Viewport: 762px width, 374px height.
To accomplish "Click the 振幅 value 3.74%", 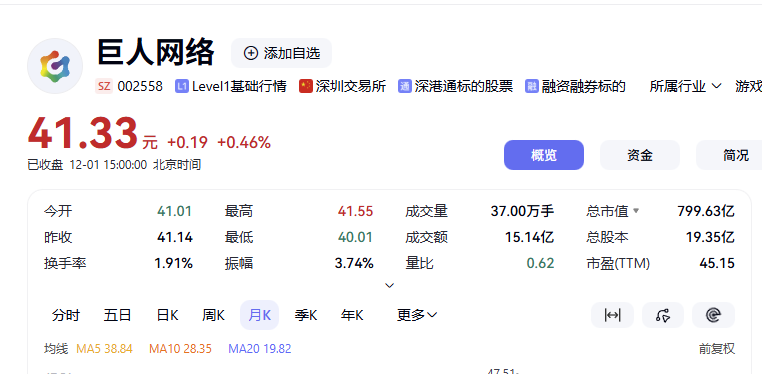I will (354, 264).
